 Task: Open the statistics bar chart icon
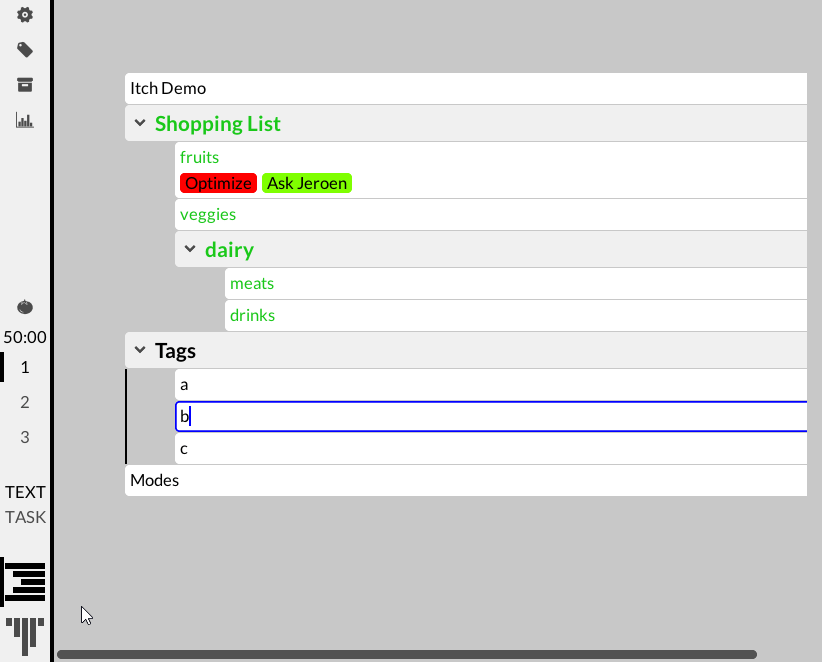(x=25, y=120)
